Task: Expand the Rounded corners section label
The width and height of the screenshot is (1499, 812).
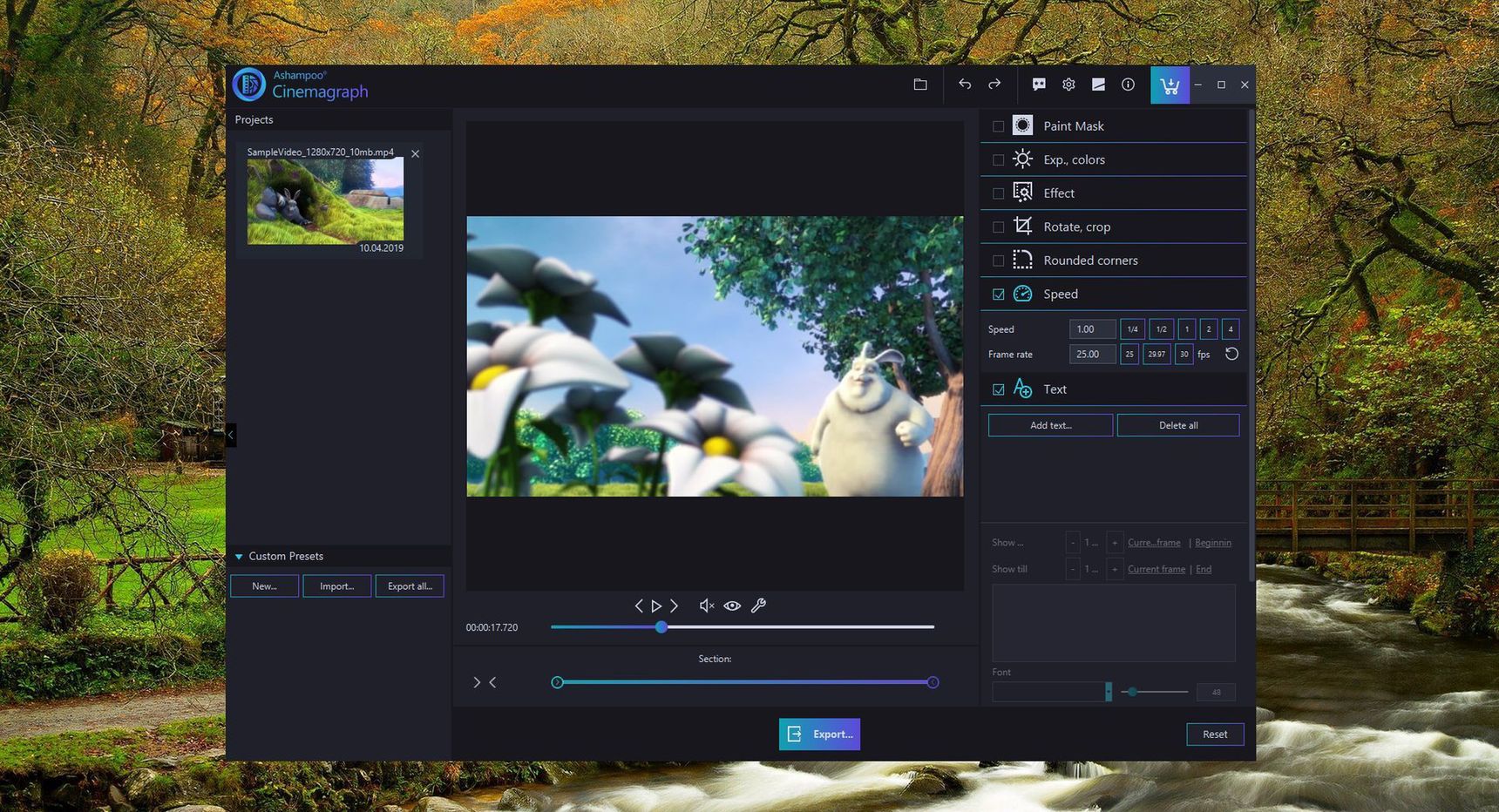Action: tap(1090, 261)
